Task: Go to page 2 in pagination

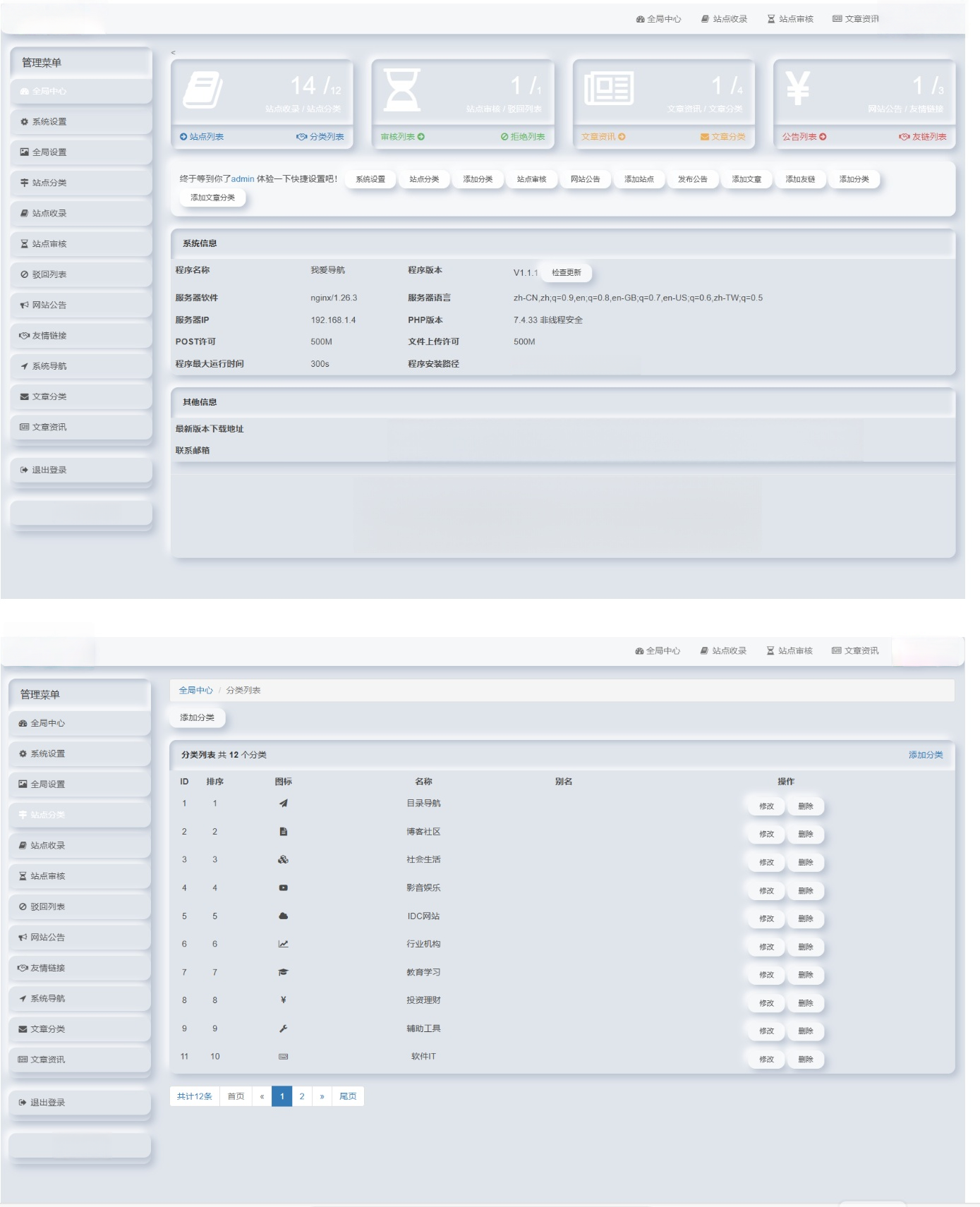Action: (302, 1096)
